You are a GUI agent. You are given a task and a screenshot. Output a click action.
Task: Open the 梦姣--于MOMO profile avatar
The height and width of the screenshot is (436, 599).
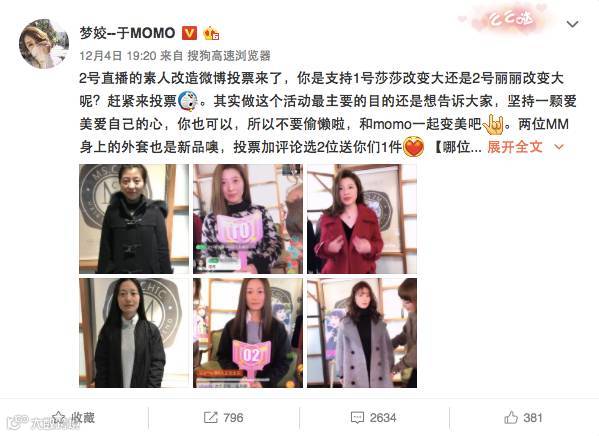coord(44,44)
